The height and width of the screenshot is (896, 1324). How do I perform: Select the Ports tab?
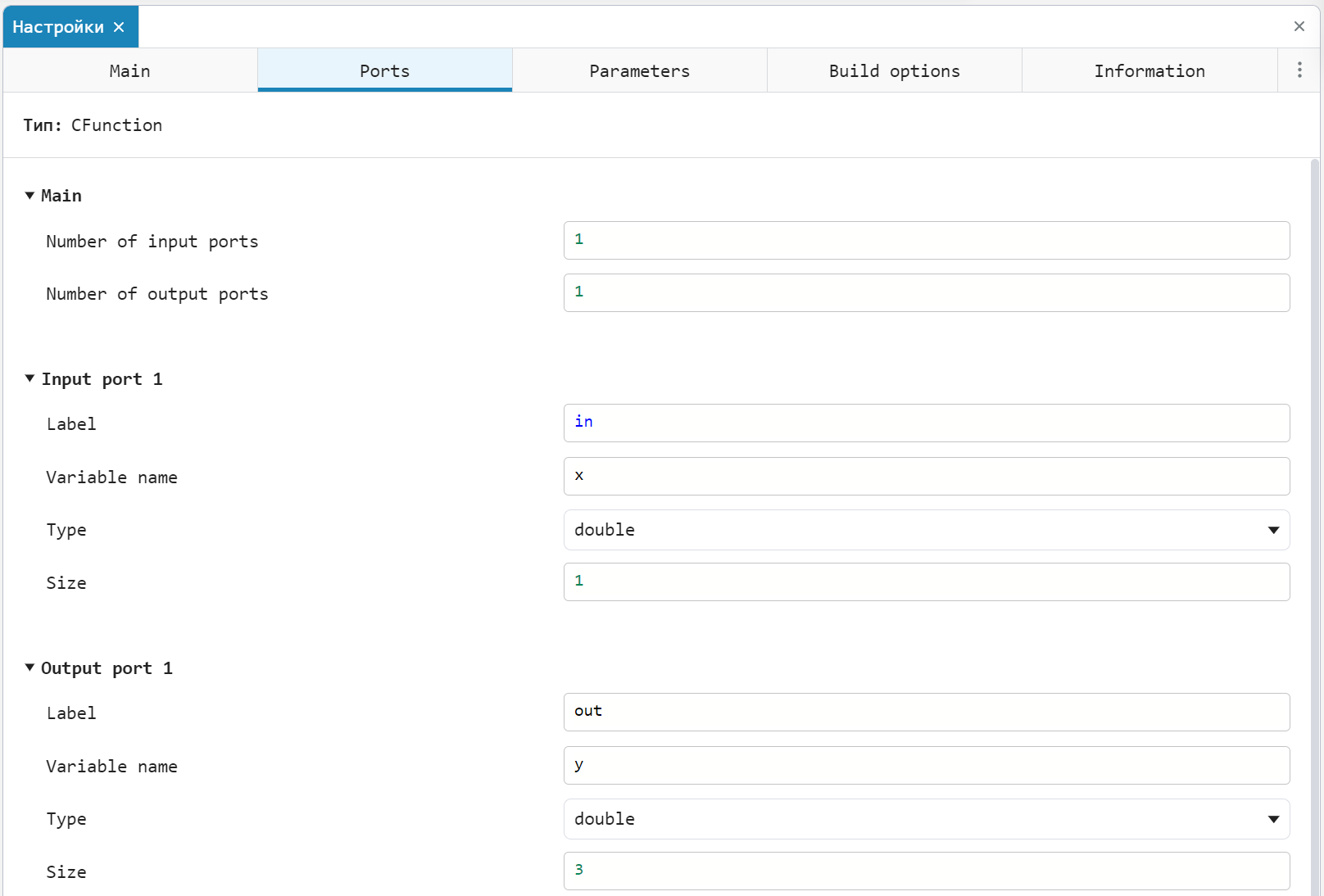[x=384, y=71]
